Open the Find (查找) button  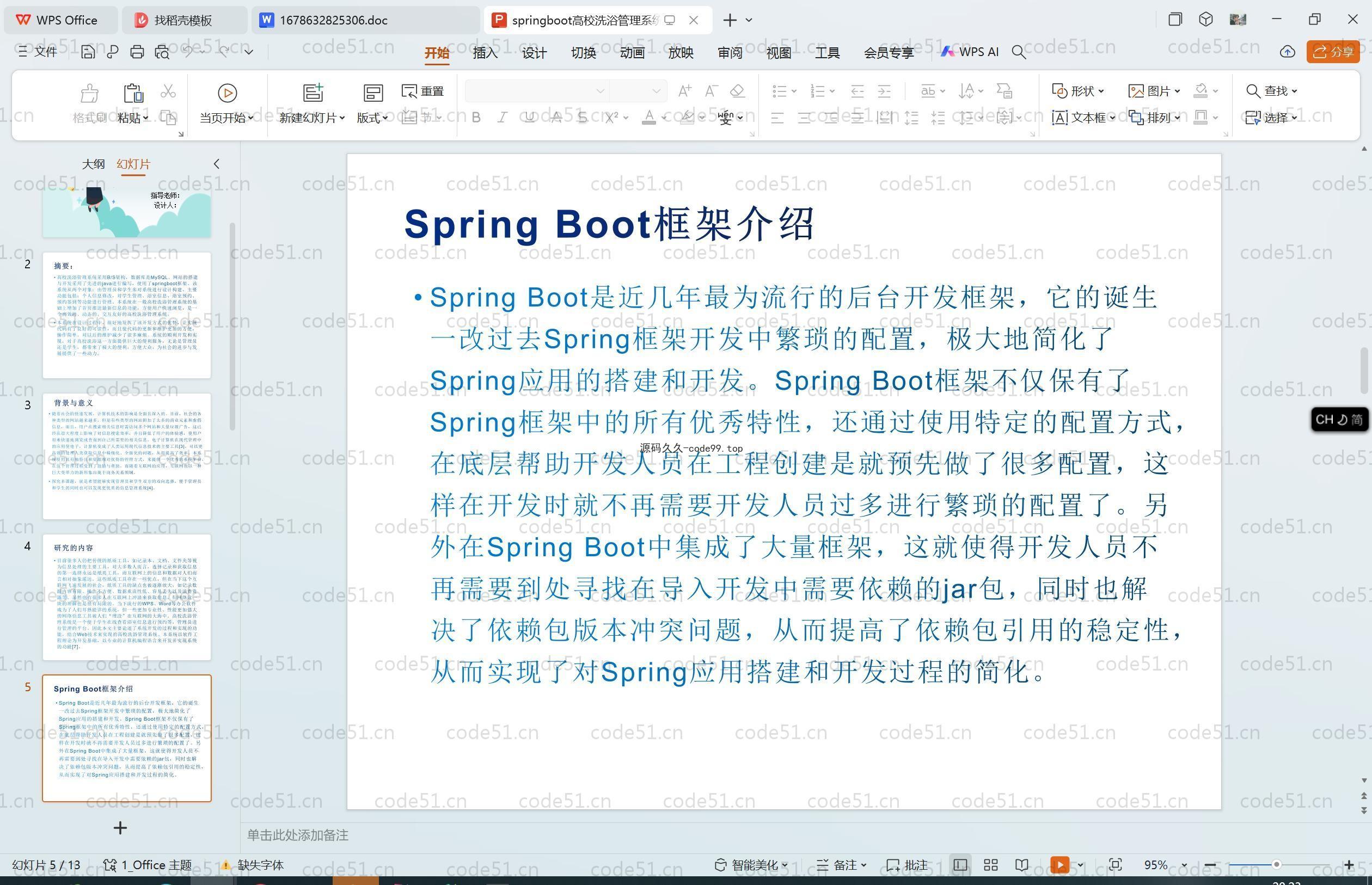[1271, 91]
